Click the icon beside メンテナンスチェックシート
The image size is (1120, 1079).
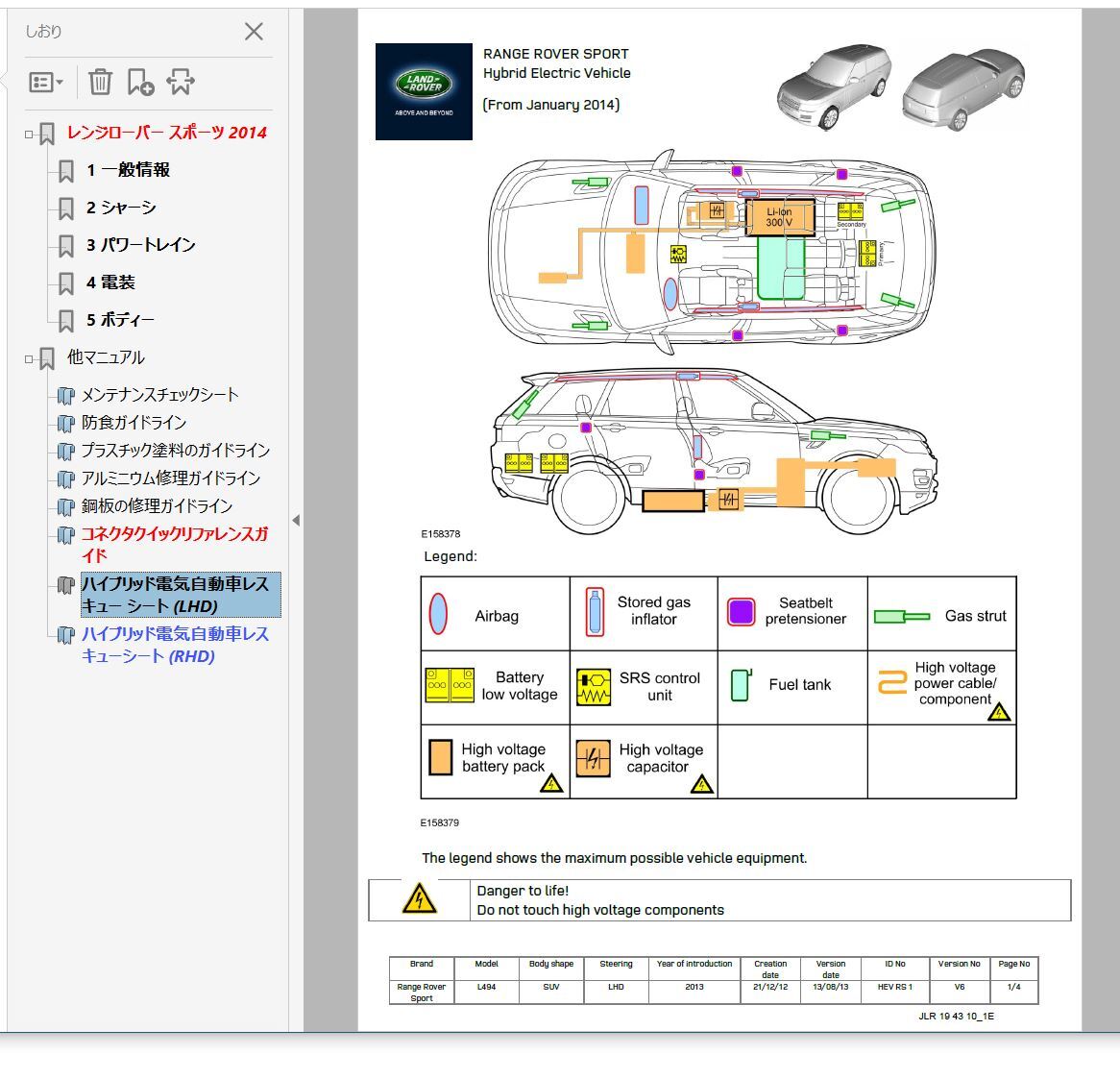tap(65, 396)
